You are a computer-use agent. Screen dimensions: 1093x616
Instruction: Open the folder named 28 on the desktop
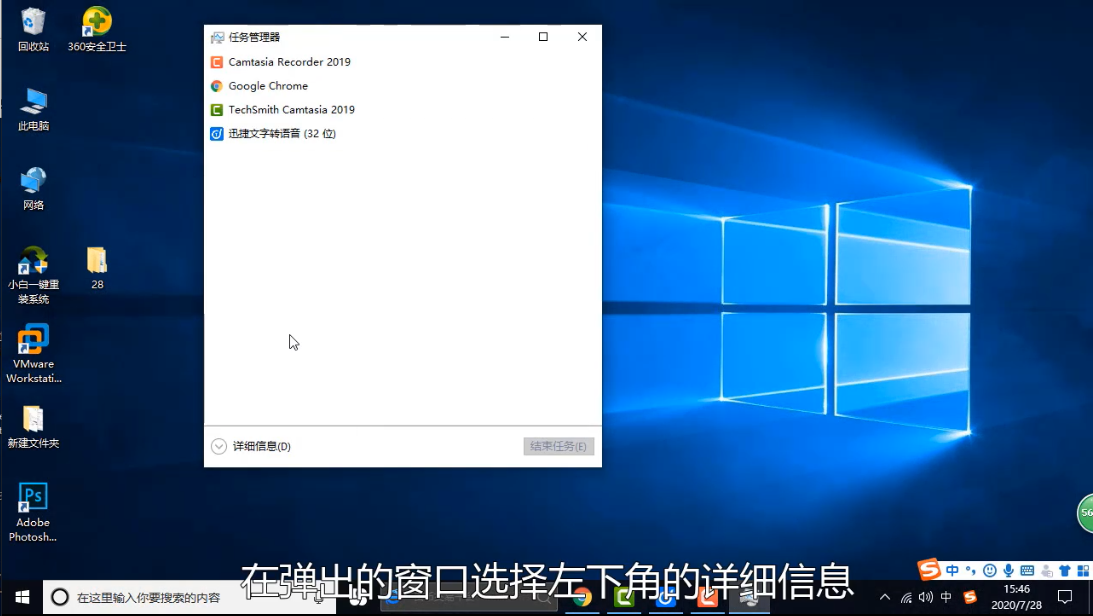point(97,267)
